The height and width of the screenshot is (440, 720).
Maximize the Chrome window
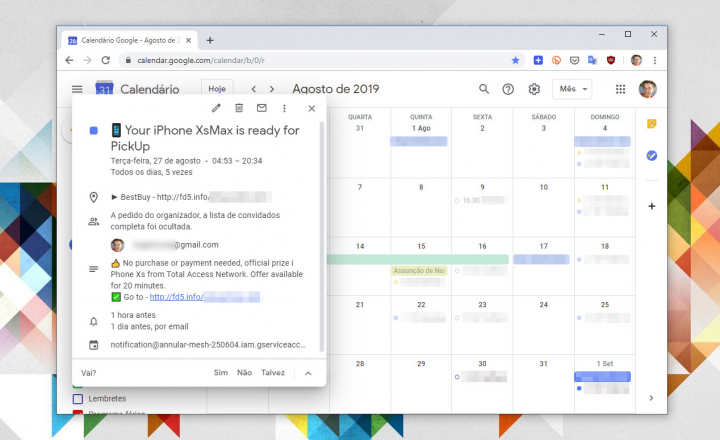click(628, 34)
